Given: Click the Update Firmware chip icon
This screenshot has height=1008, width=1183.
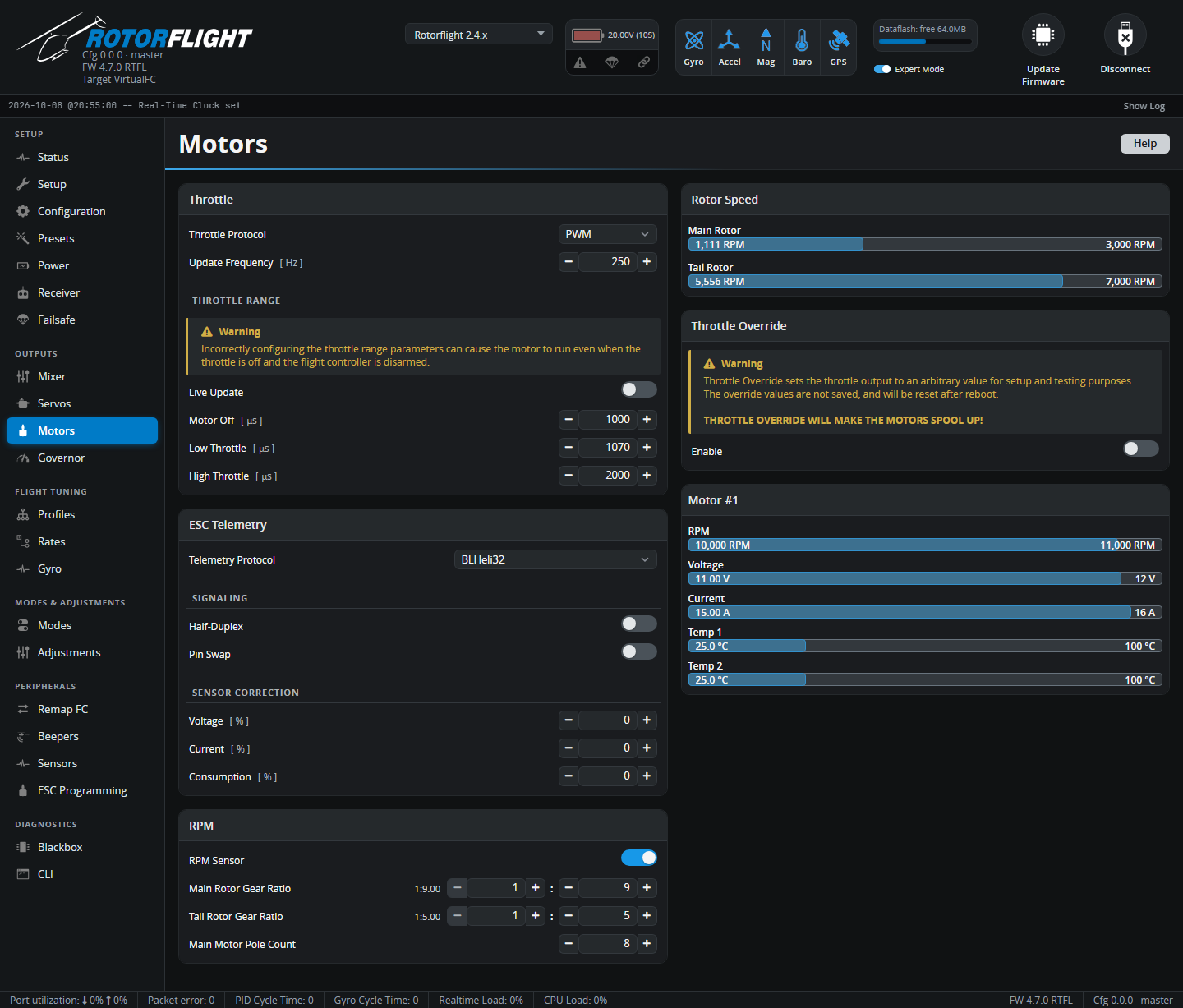Looking at the screenshot, I should pos(1043,35).
